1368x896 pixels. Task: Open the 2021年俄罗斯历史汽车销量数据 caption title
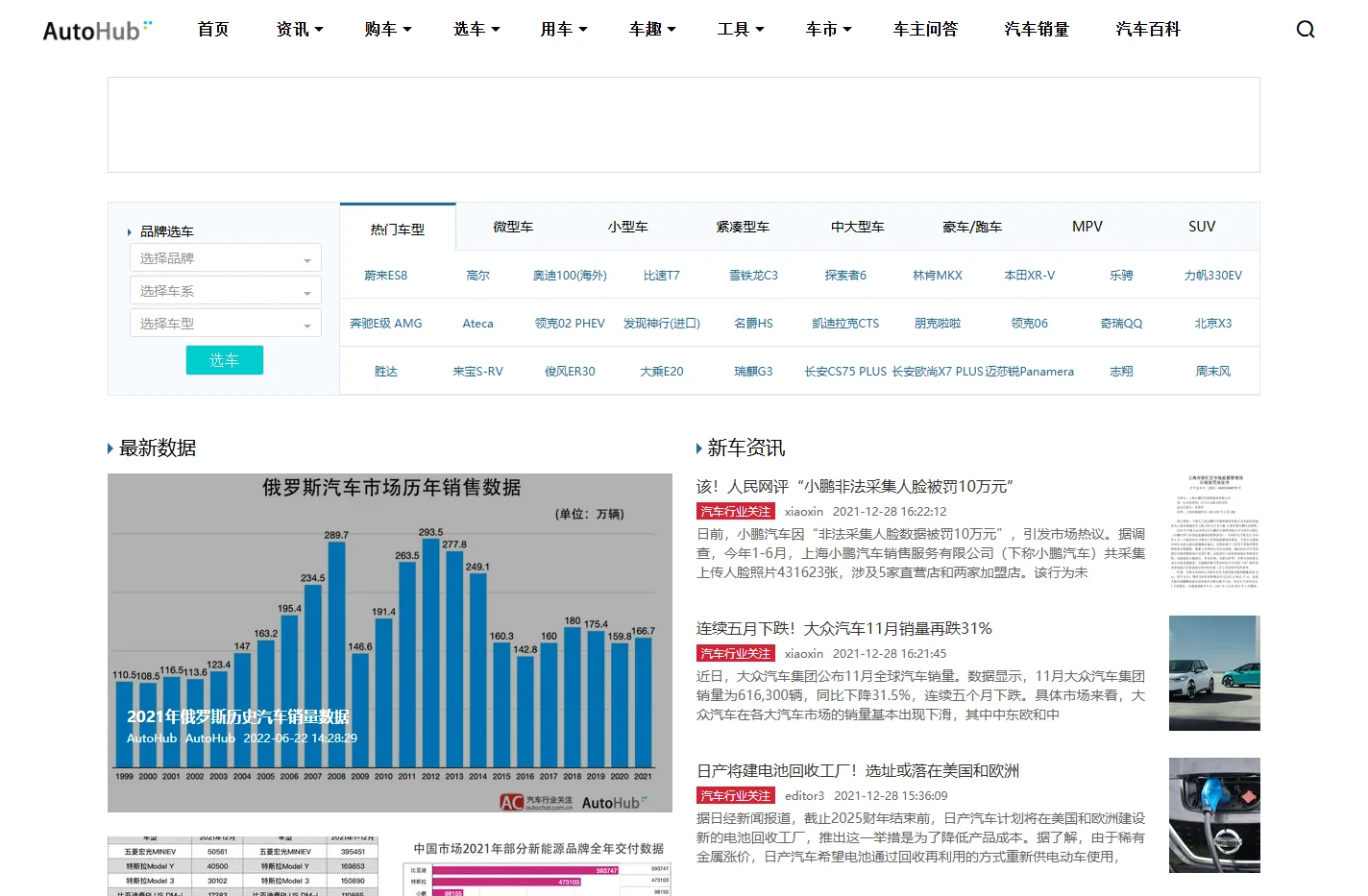[x=238, y=716]
